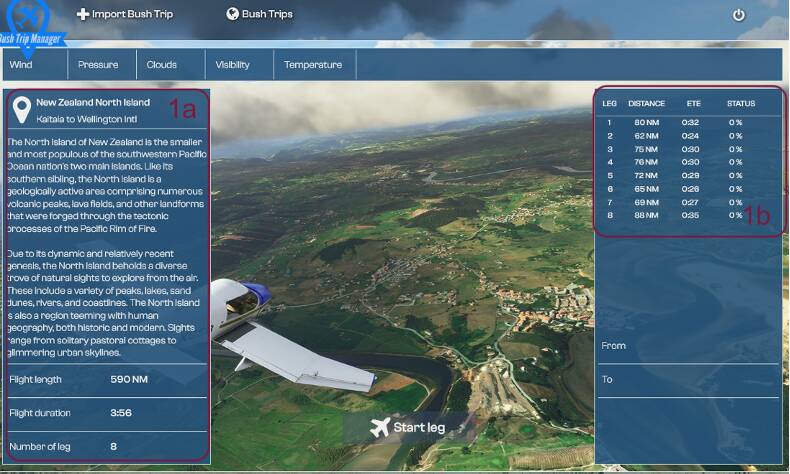This screenshot has width=790, height=474.
Task: Click the globe icon beside Bush Trips
Action: tap(232, 14)
